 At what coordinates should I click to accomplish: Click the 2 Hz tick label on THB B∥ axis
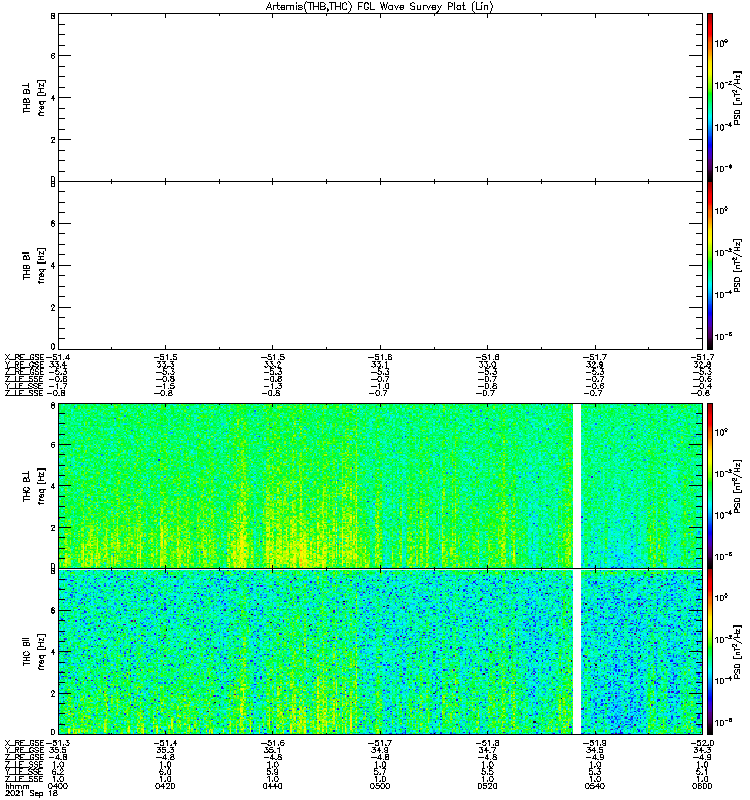click(x=53, y=308)
